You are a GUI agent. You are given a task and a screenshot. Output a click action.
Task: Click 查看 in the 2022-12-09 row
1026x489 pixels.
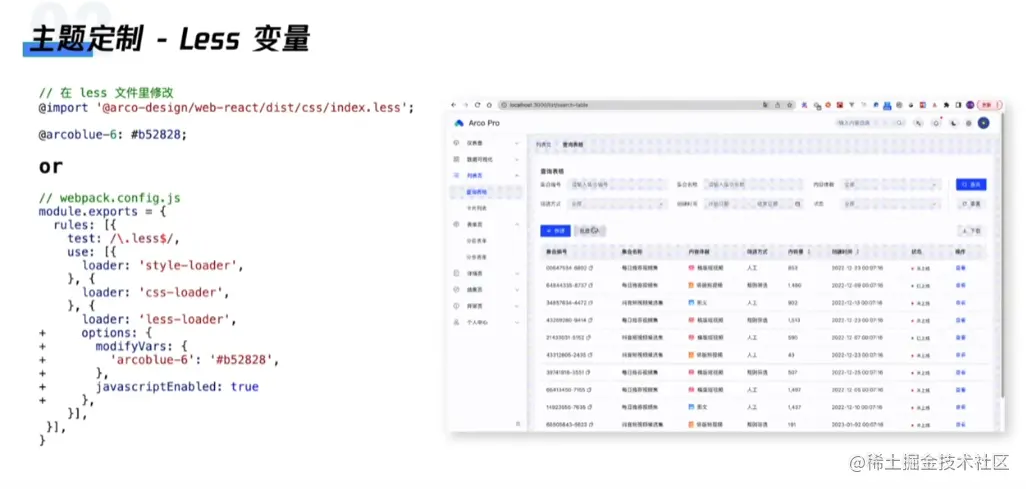(x=961, y=285)
